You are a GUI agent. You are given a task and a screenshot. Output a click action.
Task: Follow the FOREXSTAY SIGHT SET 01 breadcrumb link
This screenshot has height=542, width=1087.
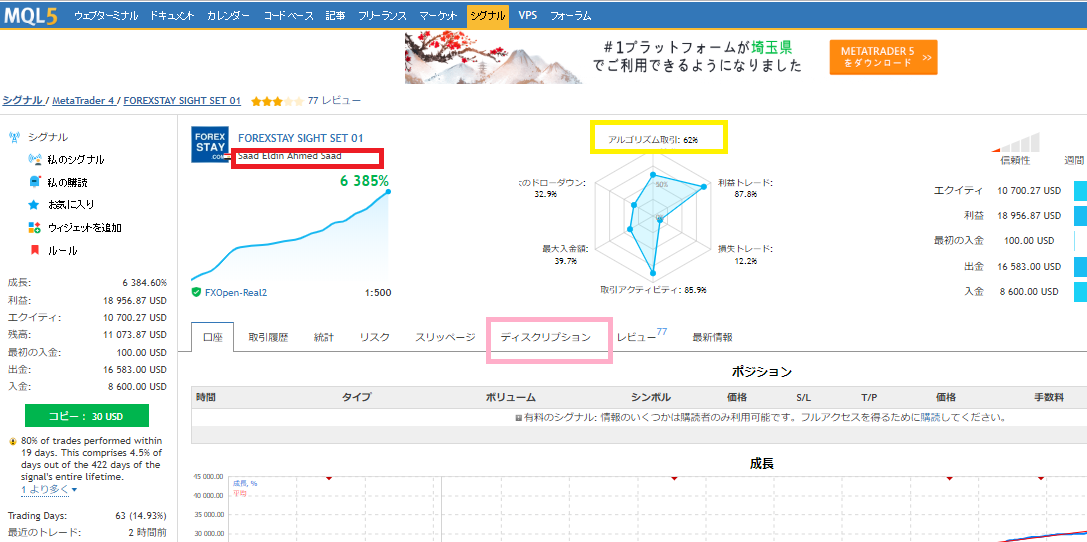click(x=182, y=100)
